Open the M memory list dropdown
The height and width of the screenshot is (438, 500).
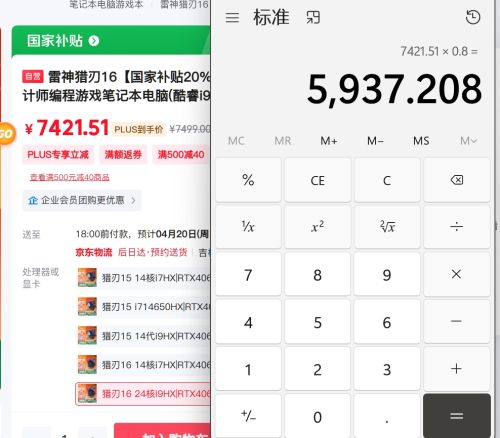pyautogui.click(x=468, y=141)
